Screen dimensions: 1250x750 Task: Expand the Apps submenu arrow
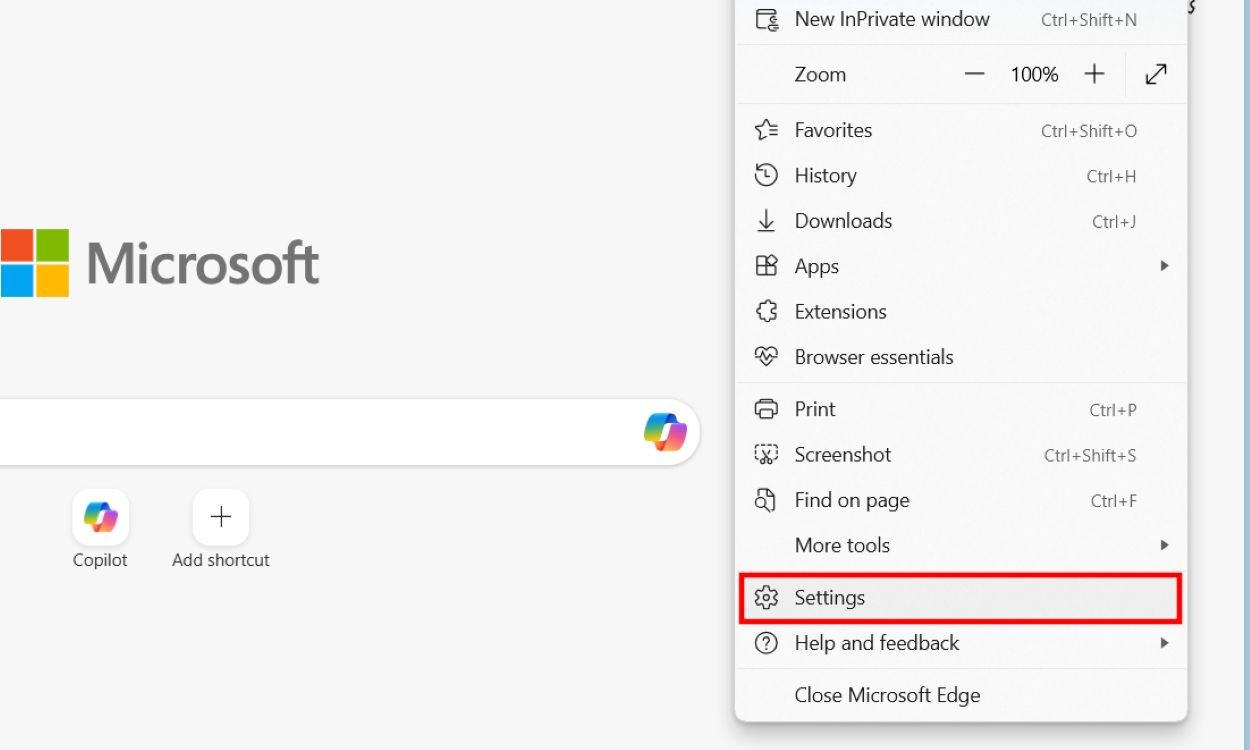coord(1164,266)
